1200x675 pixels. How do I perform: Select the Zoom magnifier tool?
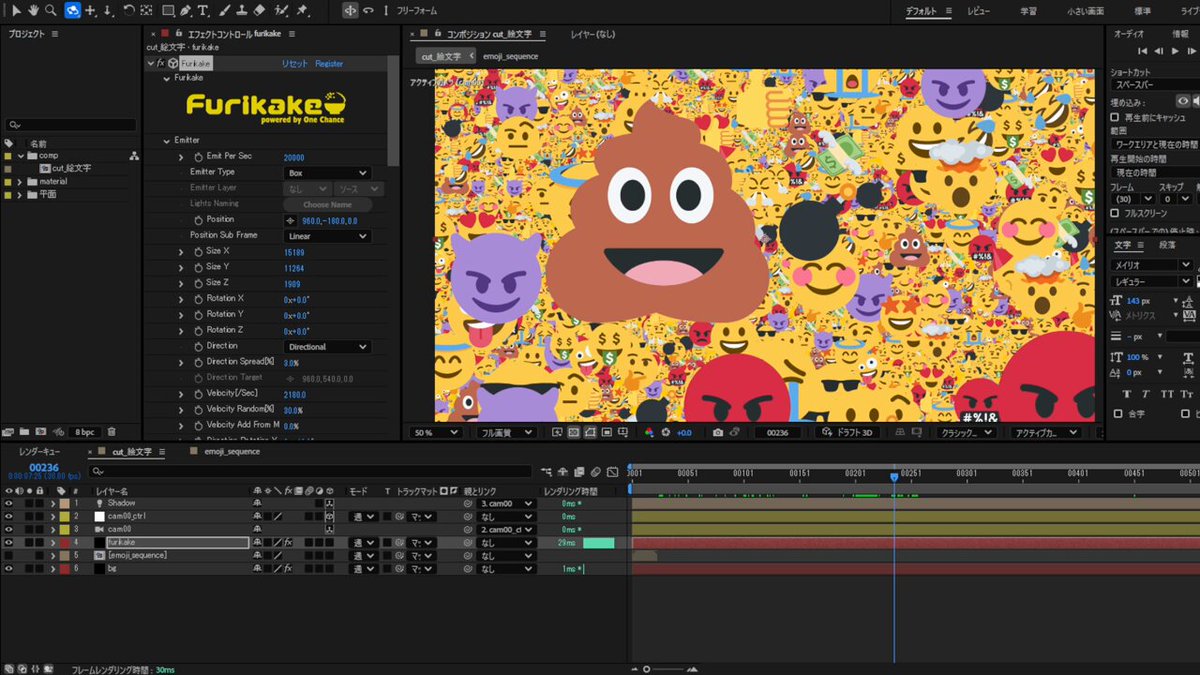50,10
